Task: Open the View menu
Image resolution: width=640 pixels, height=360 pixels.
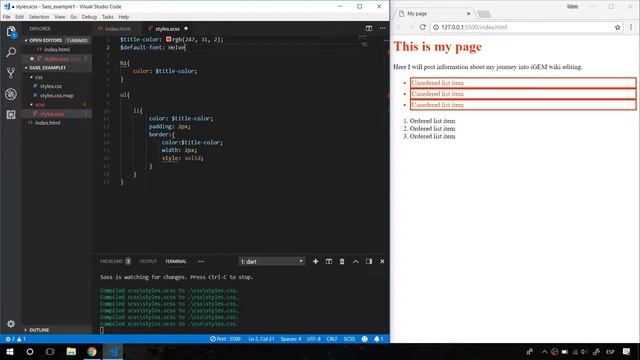Action: (60, 17)
